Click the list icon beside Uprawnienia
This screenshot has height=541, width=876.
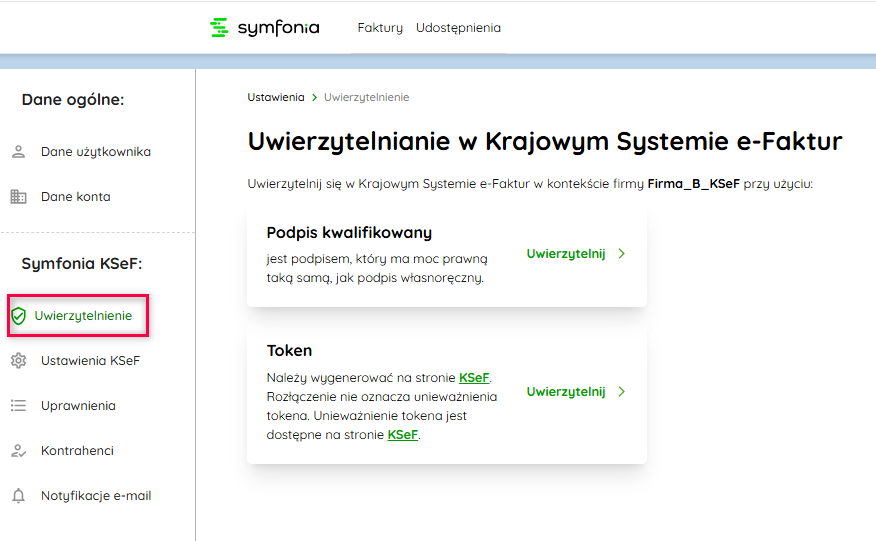(18, 406)
